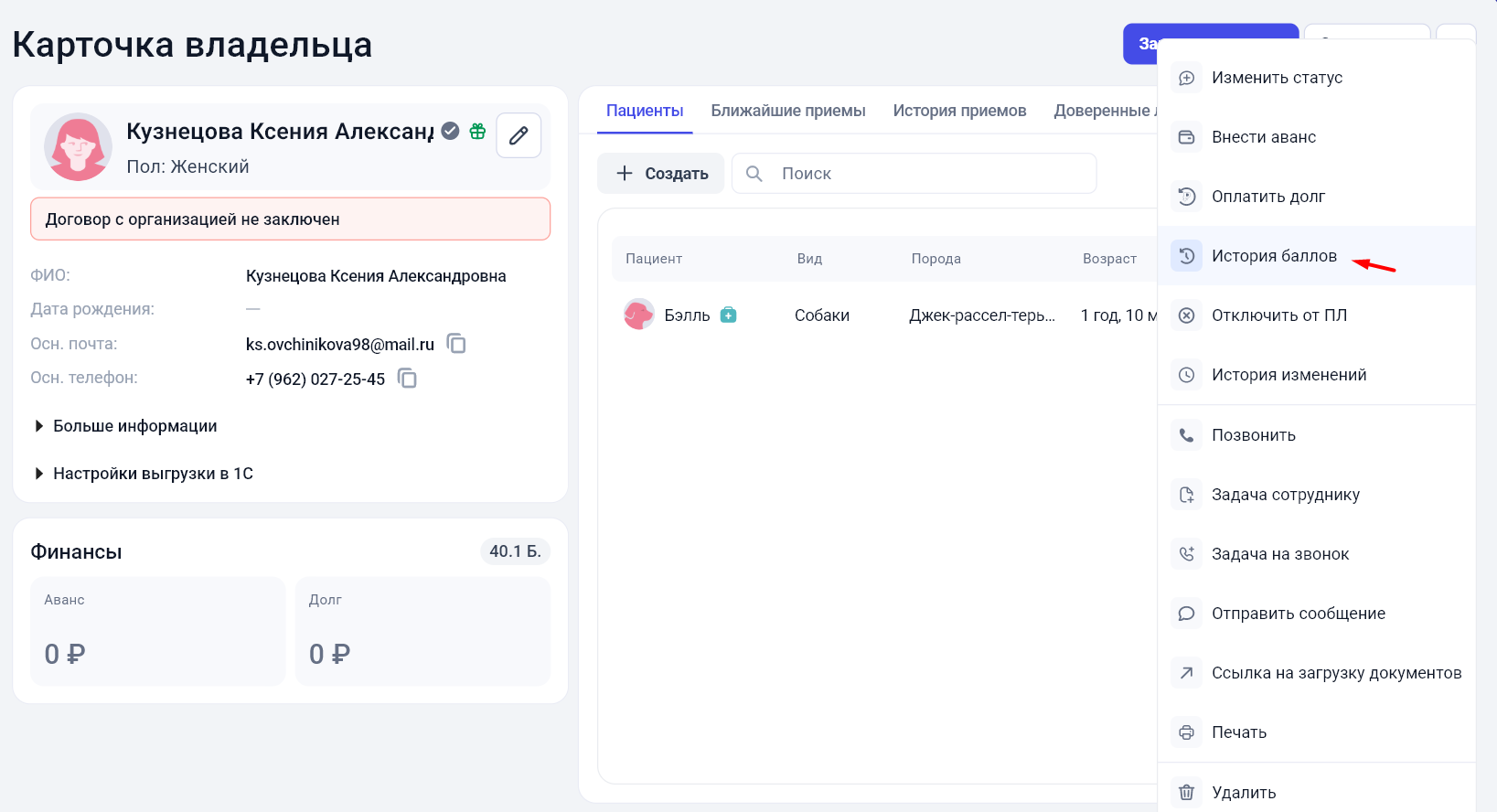Click the Отключить от ПЛ cross icon

tap(1186, 315)
